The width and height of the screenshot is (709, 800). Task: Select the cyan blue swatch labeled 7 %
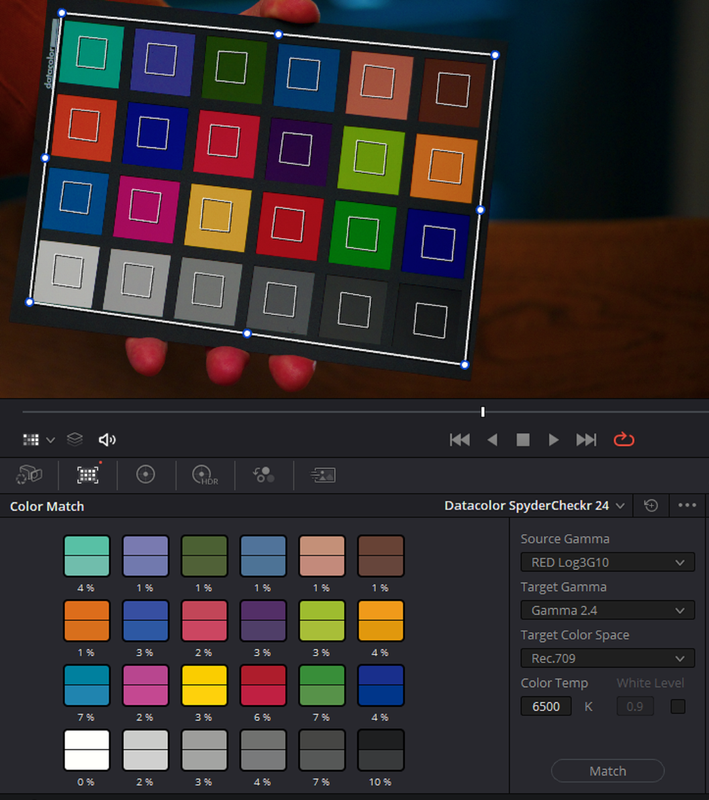[x=87, y=685]
